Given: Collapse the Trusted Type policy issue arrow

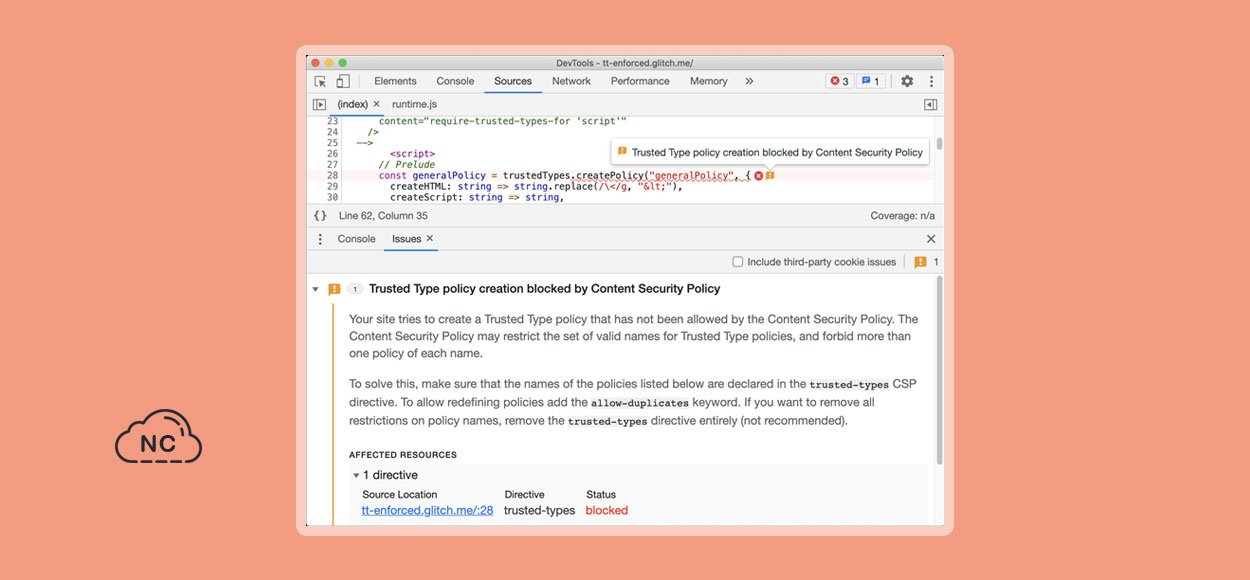Looking at the screenshot, I should coord(315,289).
